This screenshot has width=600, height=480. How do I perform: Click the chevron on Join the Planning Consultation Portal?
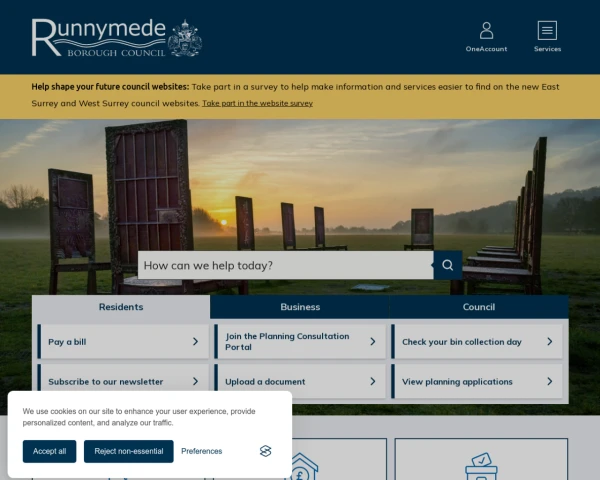pos(373,341)
